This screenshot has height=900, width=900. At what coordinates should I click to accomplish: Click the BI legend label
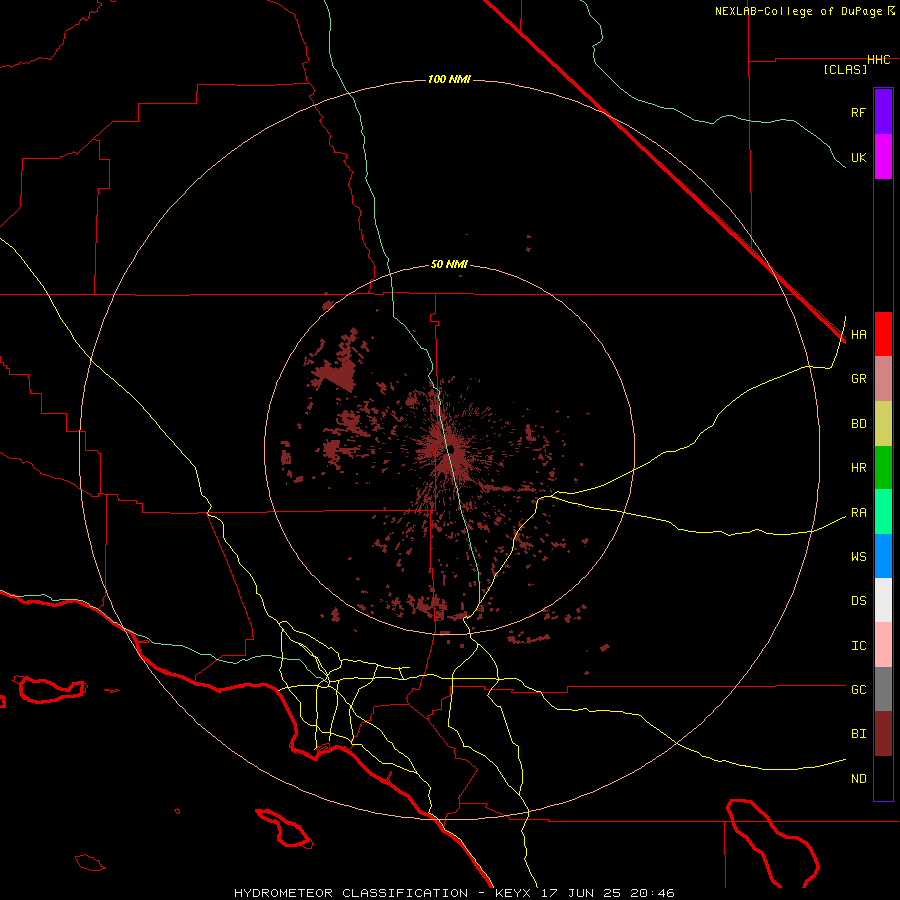858,734
